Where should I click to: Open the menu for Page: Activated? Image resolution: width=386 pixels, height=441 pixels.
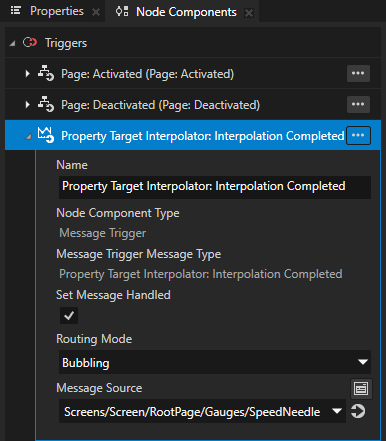(358, 73)
